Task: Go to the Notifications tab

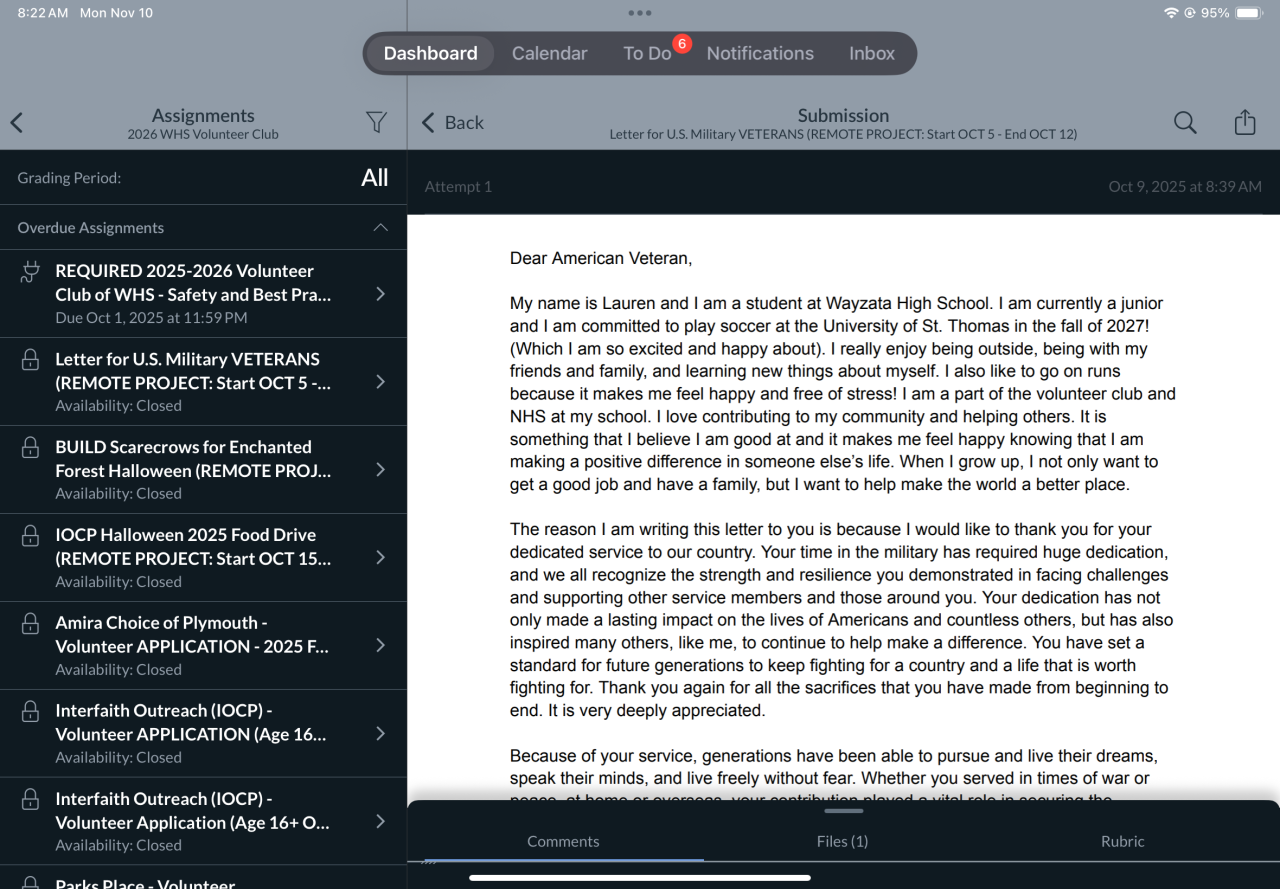Action: point(760,53)
